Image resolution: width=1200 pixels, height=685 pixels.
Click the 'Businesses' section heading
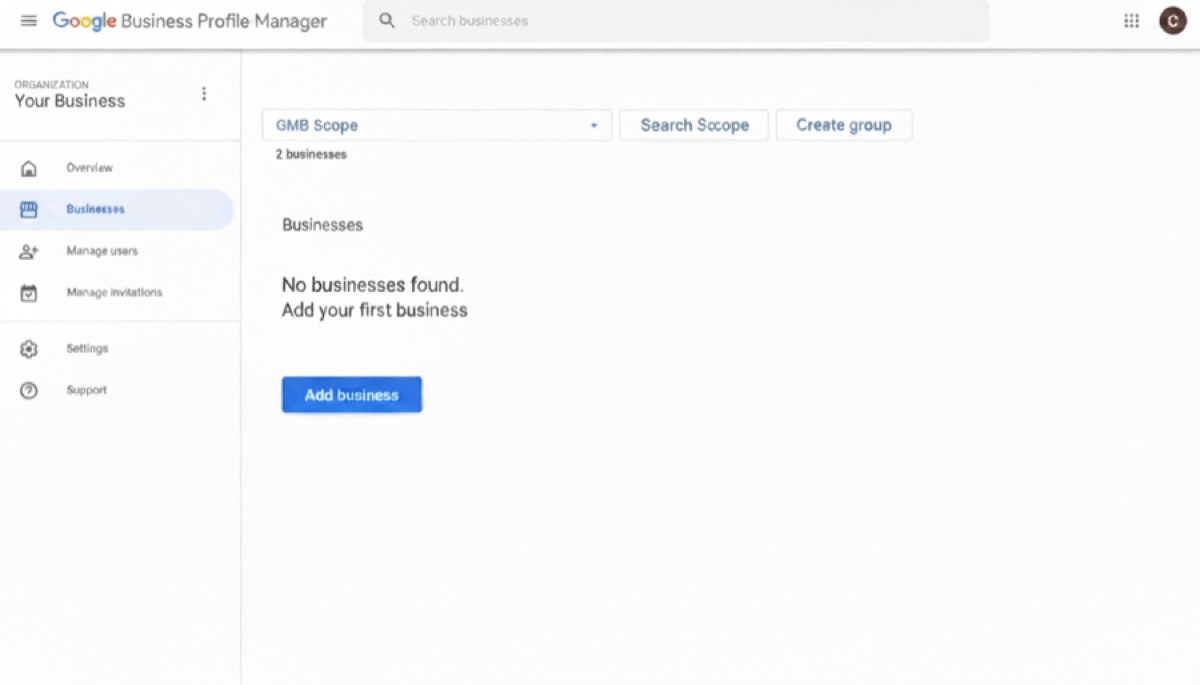[322, 225]
